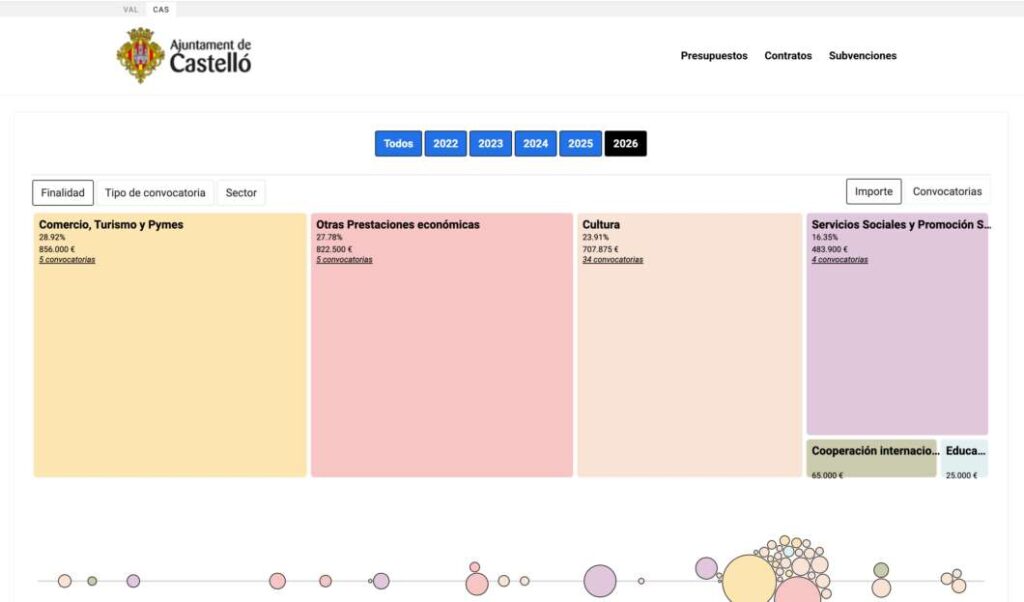
Task: Click the largest yellow bubble on timeline
Action: tap(748, 580)
